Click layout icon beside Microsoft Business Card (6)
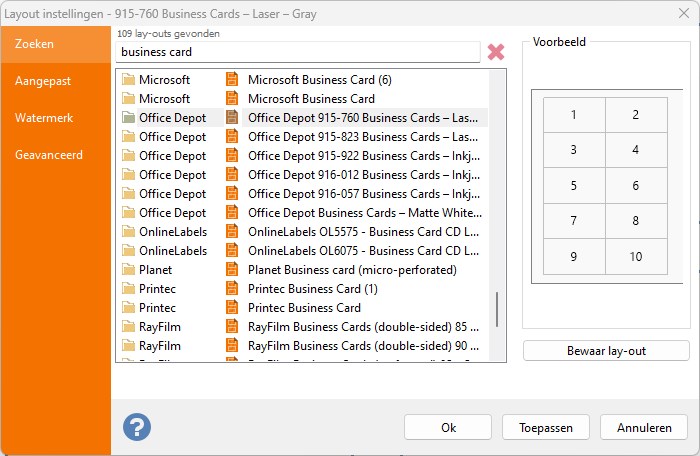 232,79
